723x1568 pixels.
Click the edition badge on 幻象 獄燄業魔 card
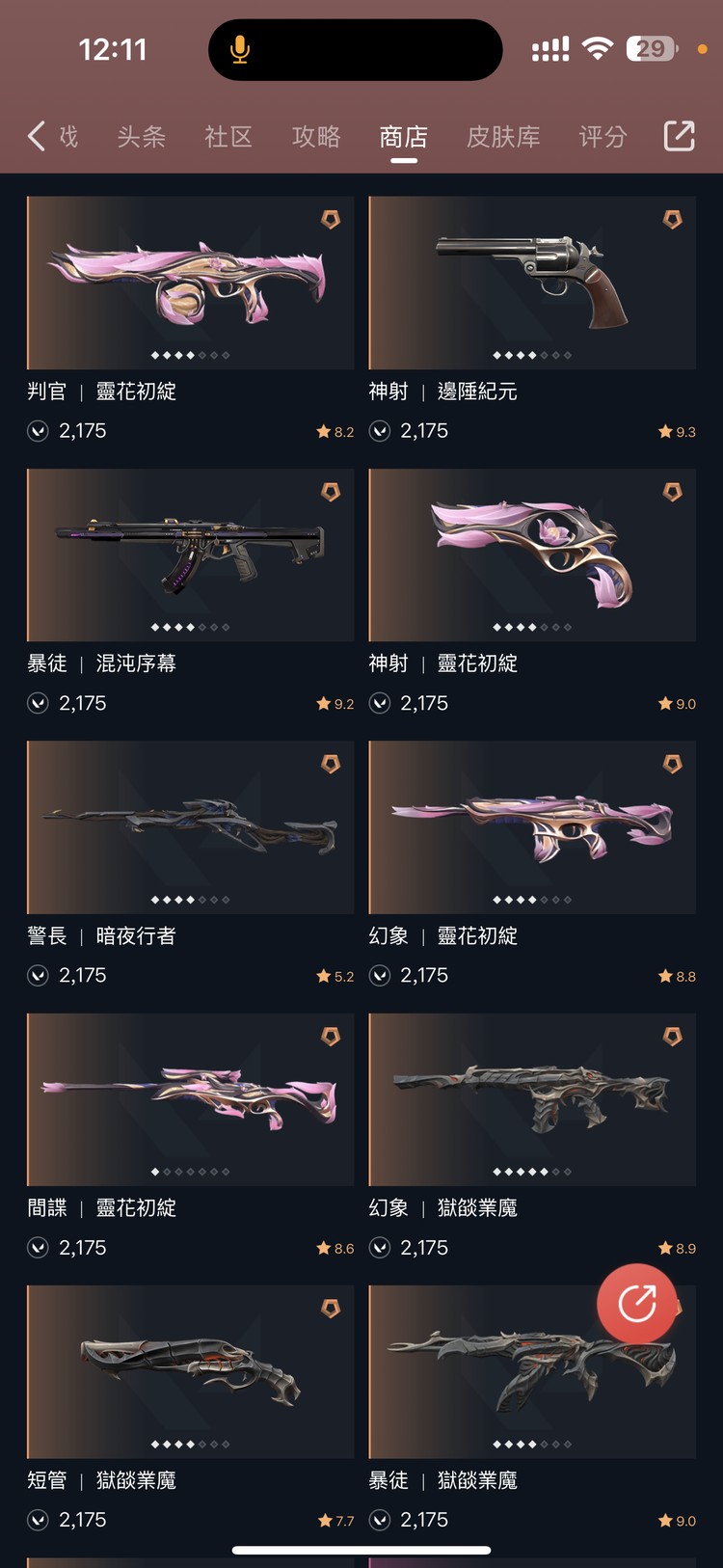pos(672,1037)
